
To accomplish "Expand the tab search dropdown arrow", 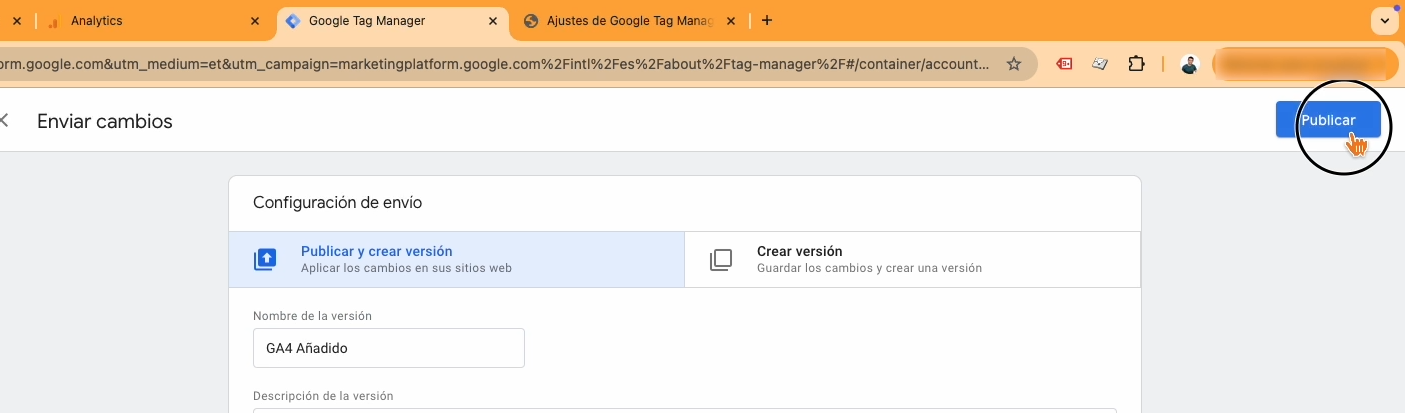I will (x=1385, y=20).
